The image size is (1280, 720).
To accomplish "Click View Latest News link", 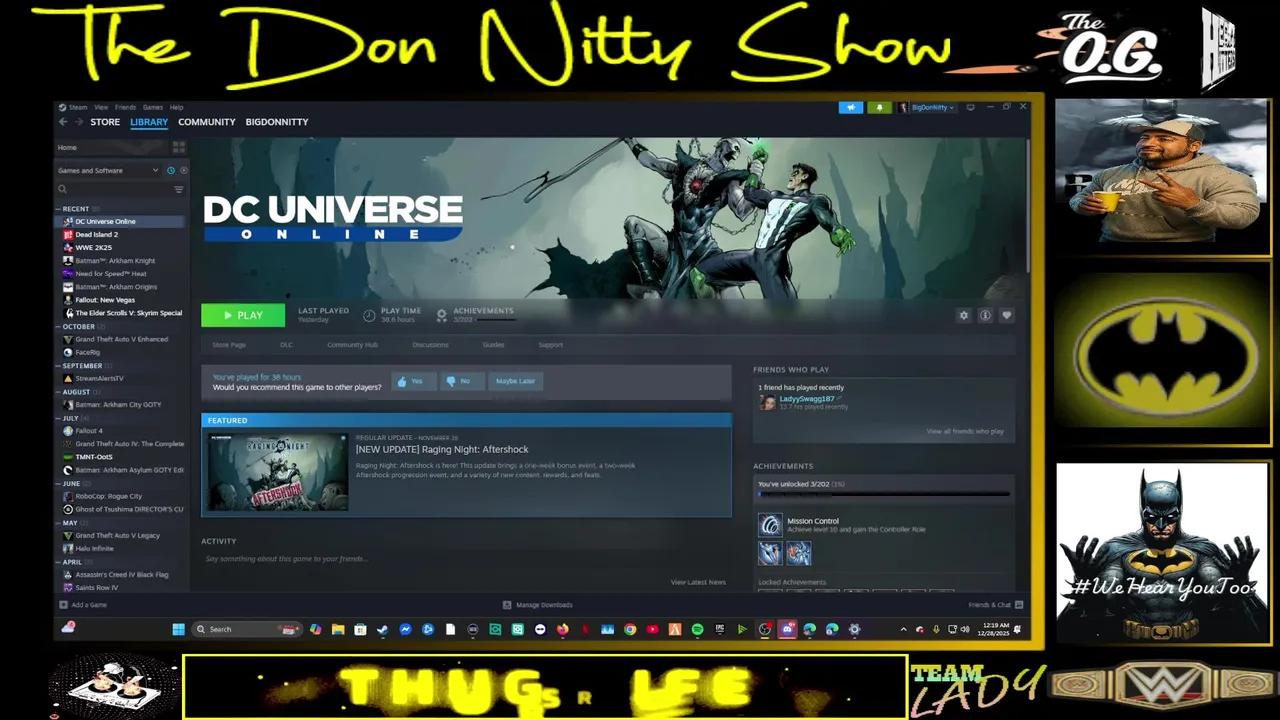I will 698,582.
